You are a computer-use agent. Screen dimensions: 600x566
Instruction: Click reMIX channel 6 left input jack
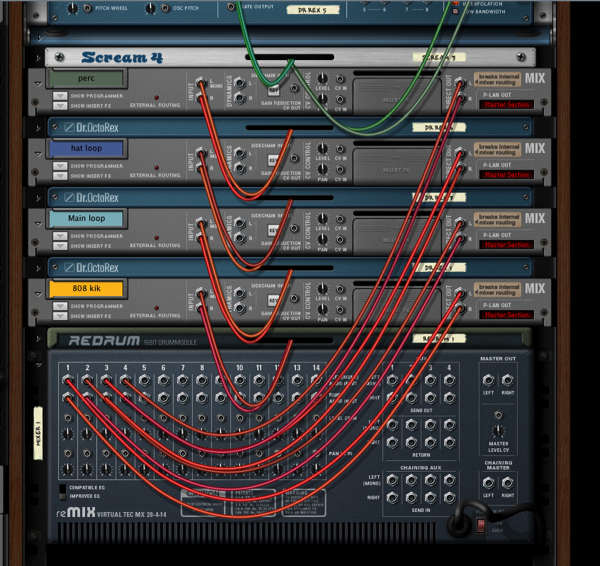point(163,380)
